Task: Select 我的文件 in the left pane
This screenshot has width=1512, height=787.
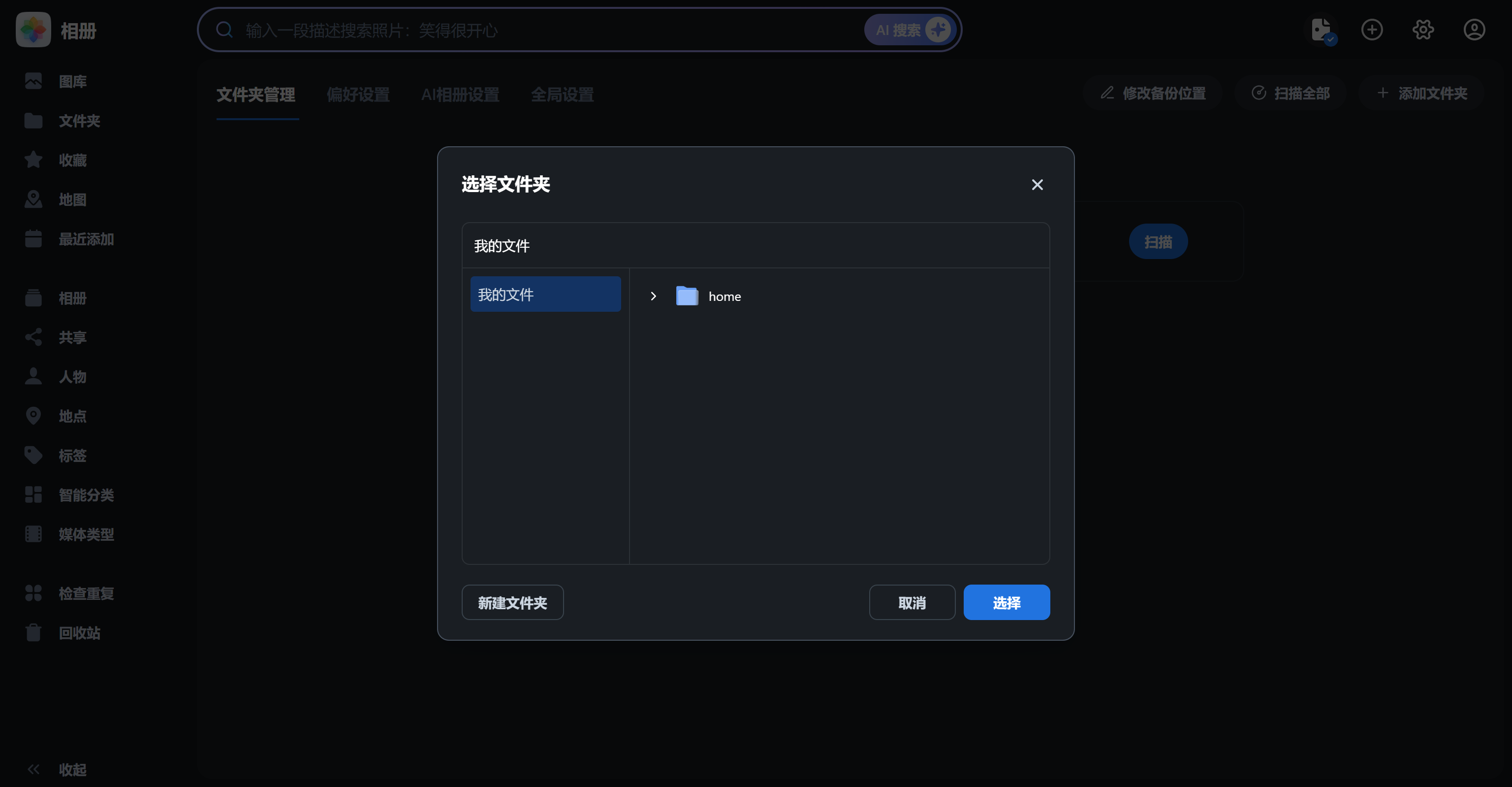Action: [545, 294]
